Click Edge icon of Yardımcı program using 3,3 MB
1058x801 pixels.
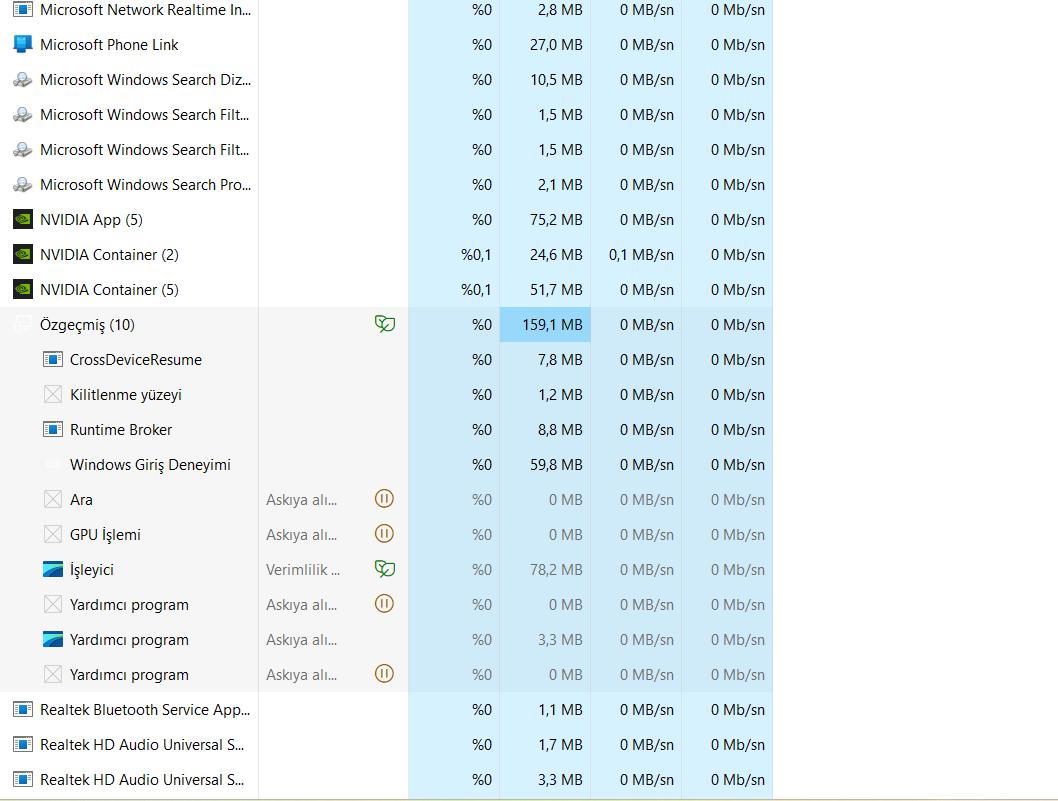[x=53, y=639]
